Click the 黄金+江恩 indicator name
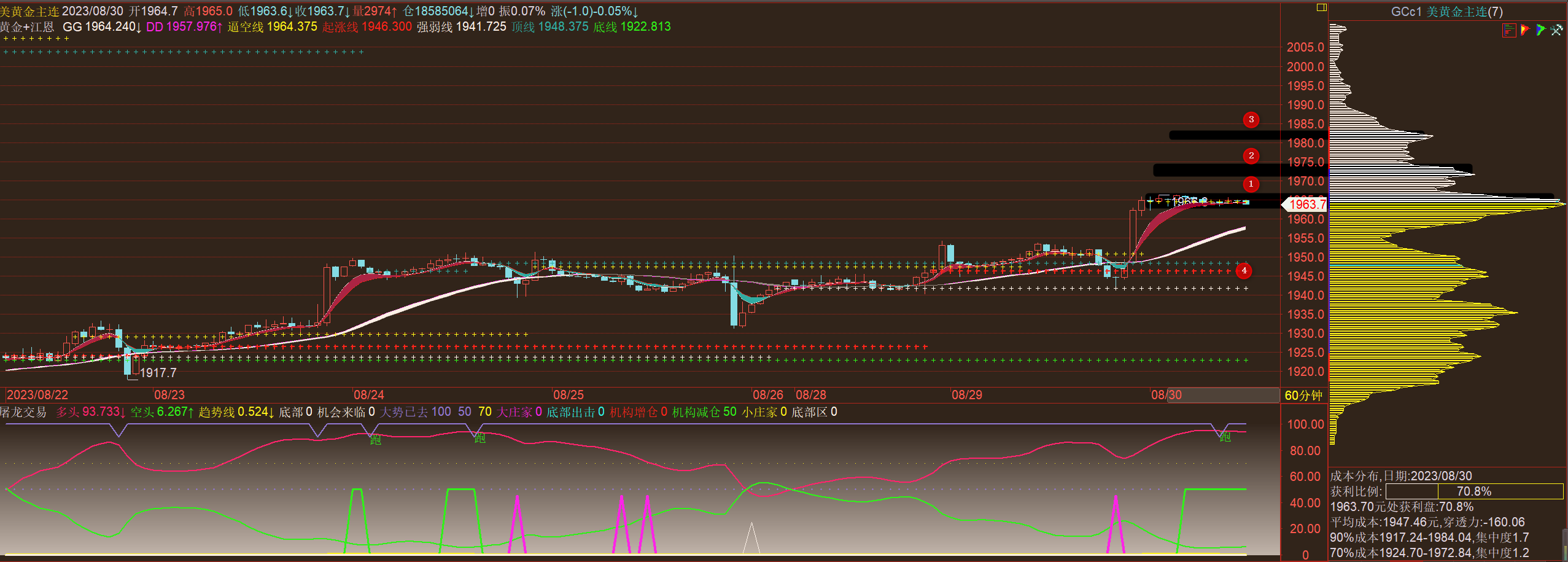The width and height of the screenshot is (1568, 562). (27, 27)
